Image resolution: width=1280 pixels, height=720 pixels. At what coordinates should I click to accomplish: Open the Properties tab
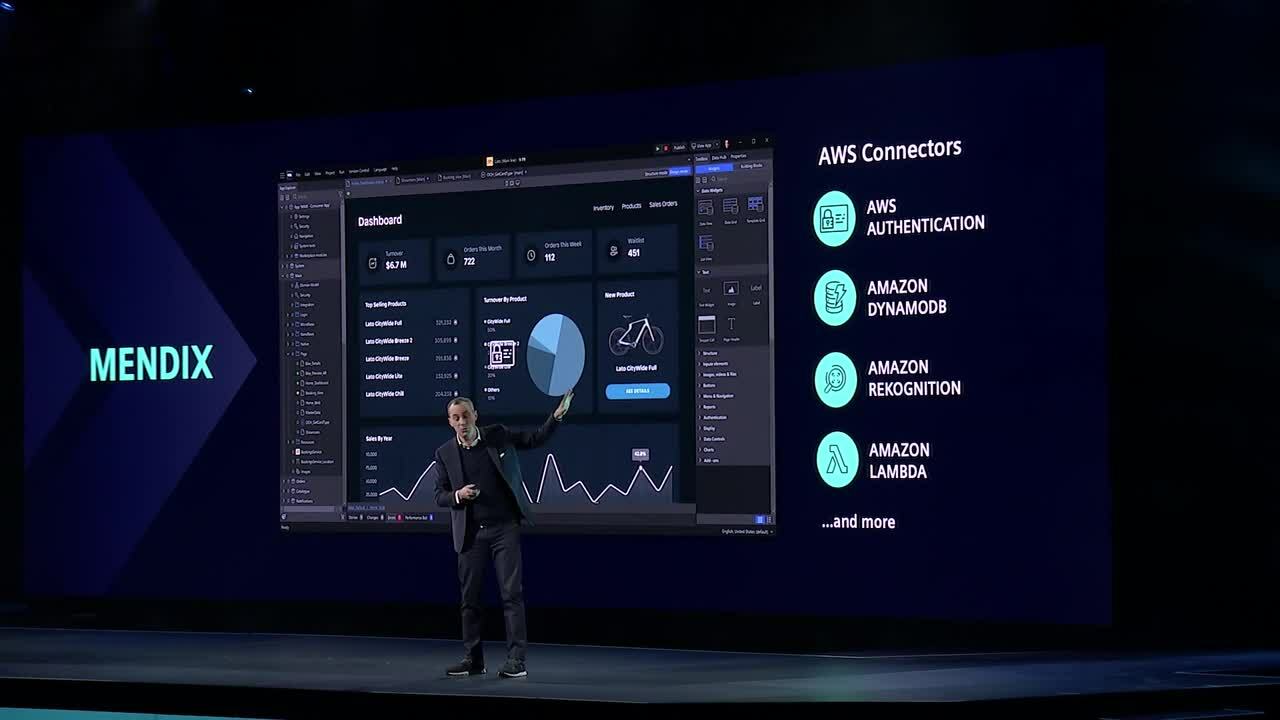click(x=738, y=156)
